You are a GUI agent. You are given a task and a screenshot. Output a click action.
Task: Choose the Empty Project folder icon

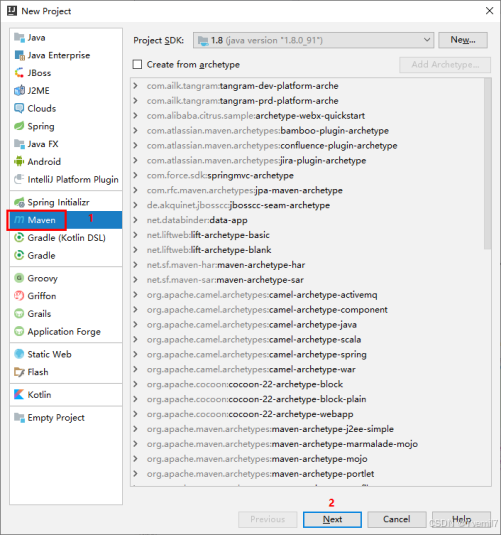(x=19, y=417)
